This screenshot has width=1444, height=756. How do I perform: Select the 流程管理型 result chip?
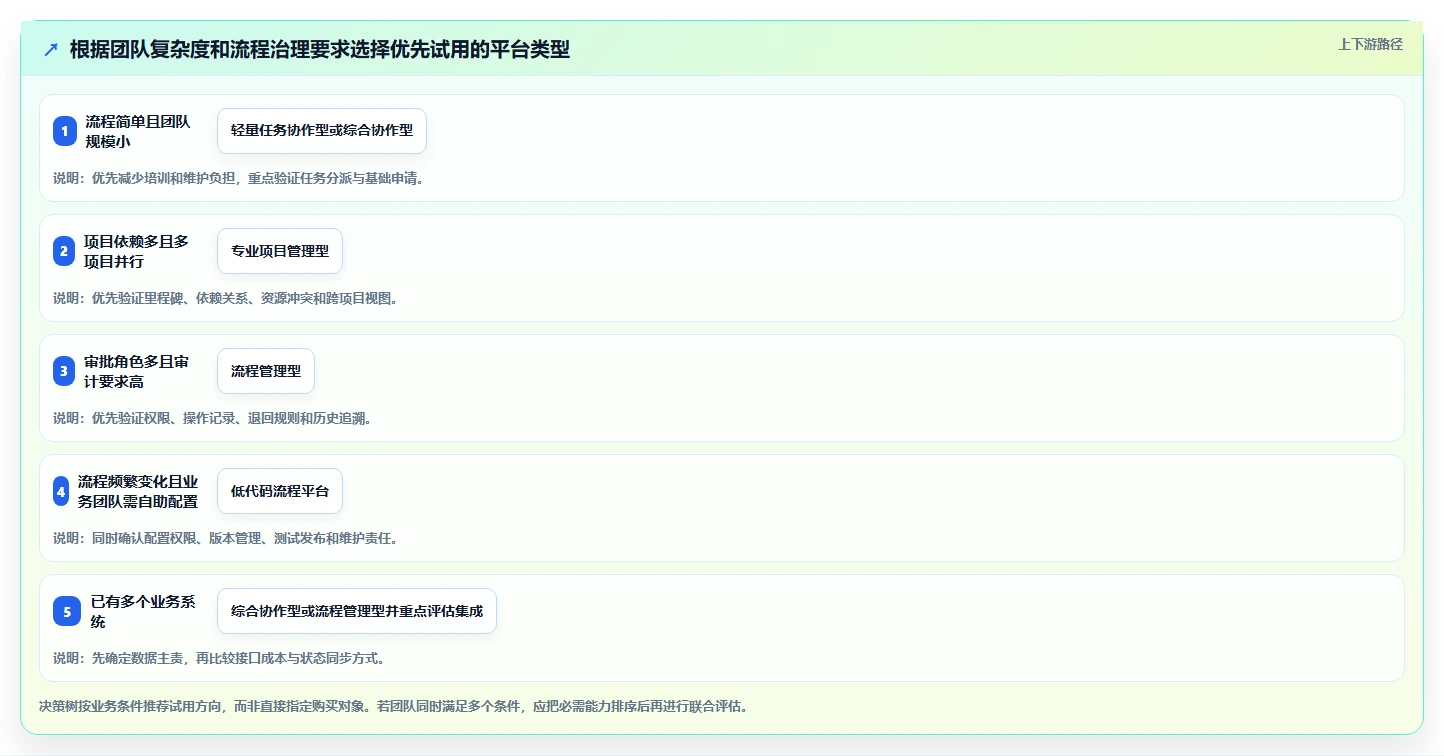click(x=266, y=371)
